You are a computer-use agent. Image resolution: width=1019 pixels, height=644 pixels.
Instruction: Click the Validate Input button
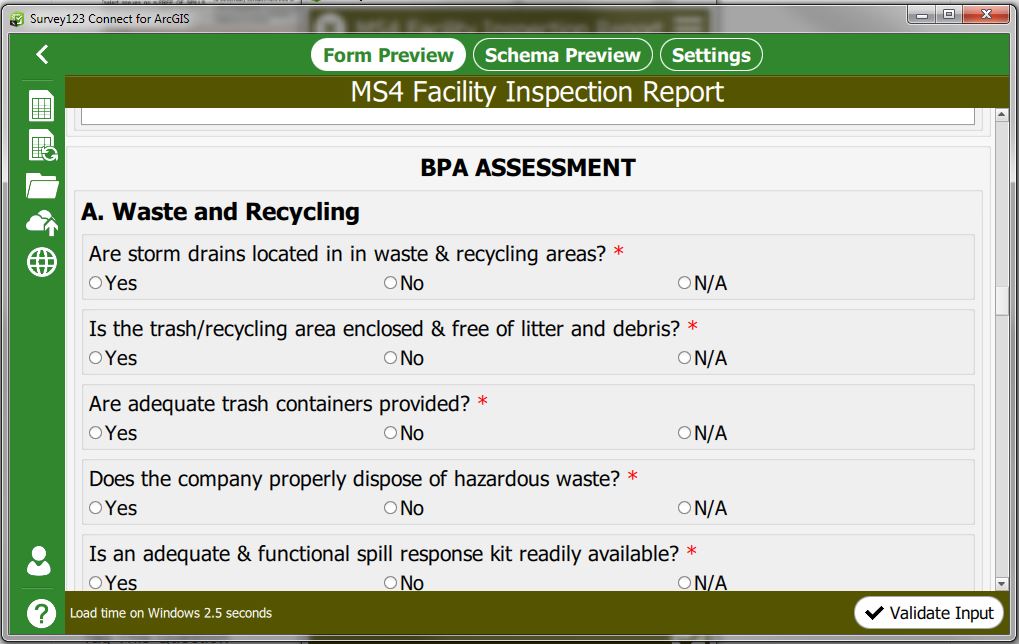click(929, 613)
